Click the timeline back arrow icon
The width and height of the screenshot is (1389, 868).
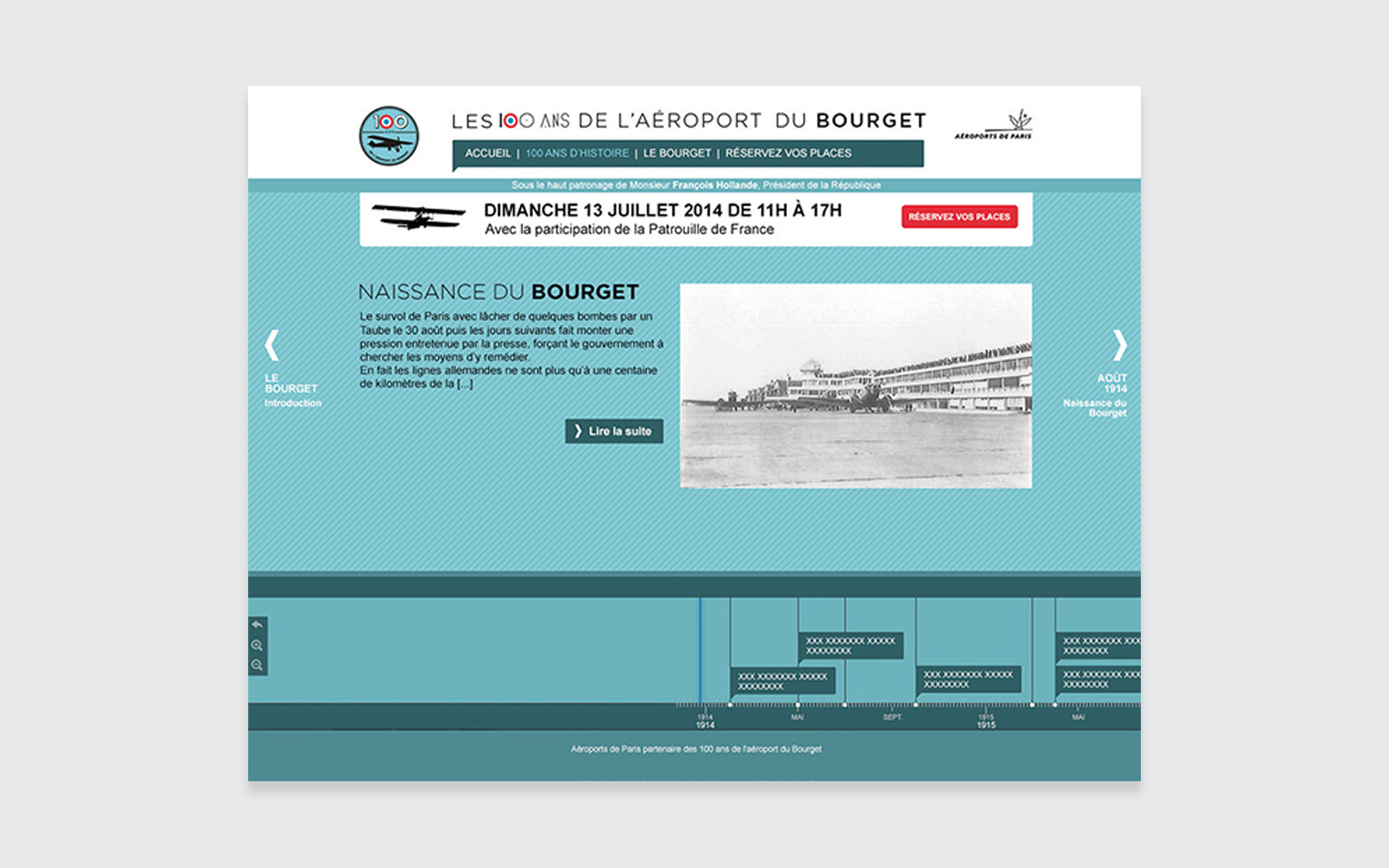(257, 624)
